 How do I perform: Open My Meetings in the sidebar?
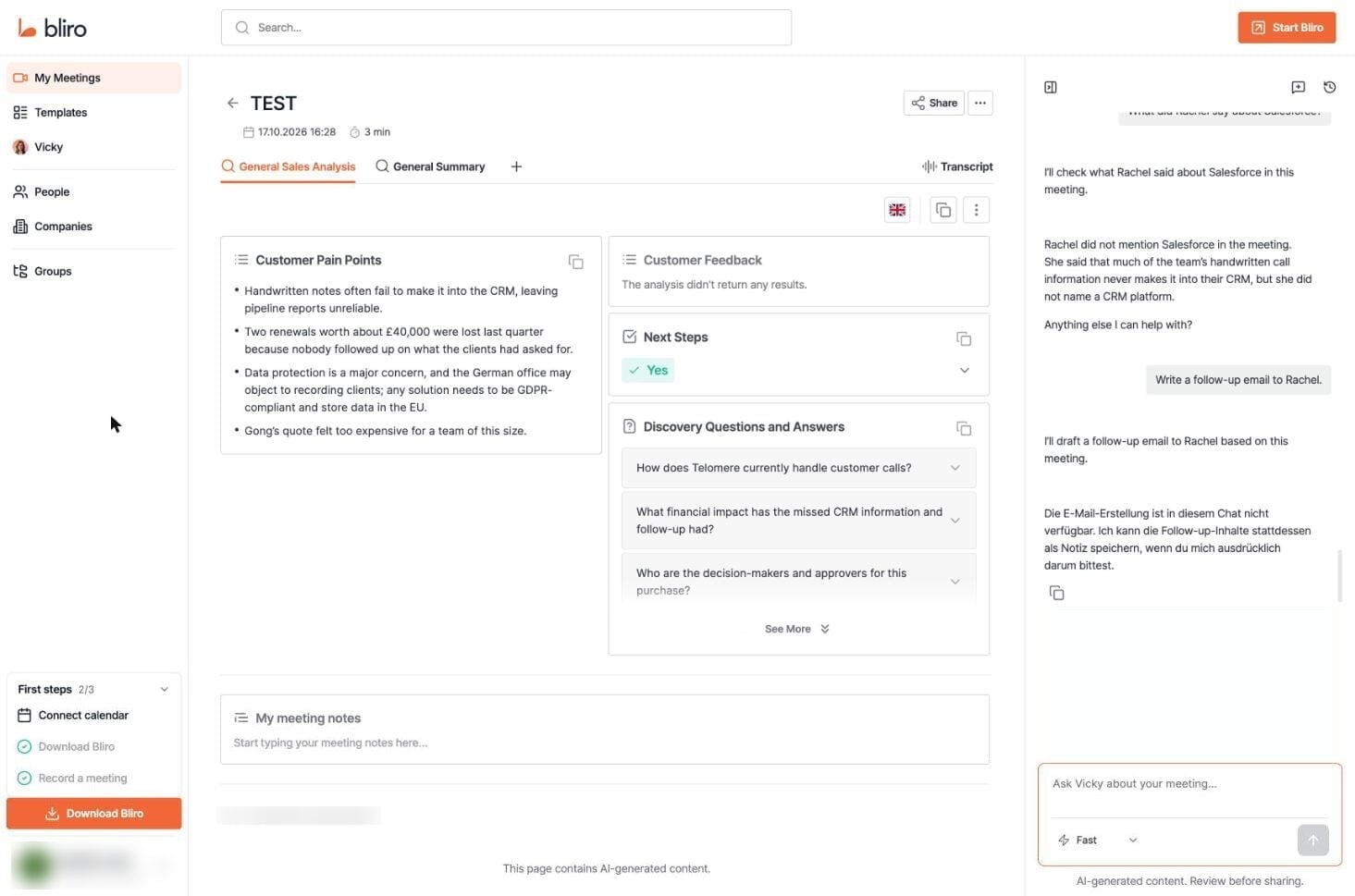point(93,78)
